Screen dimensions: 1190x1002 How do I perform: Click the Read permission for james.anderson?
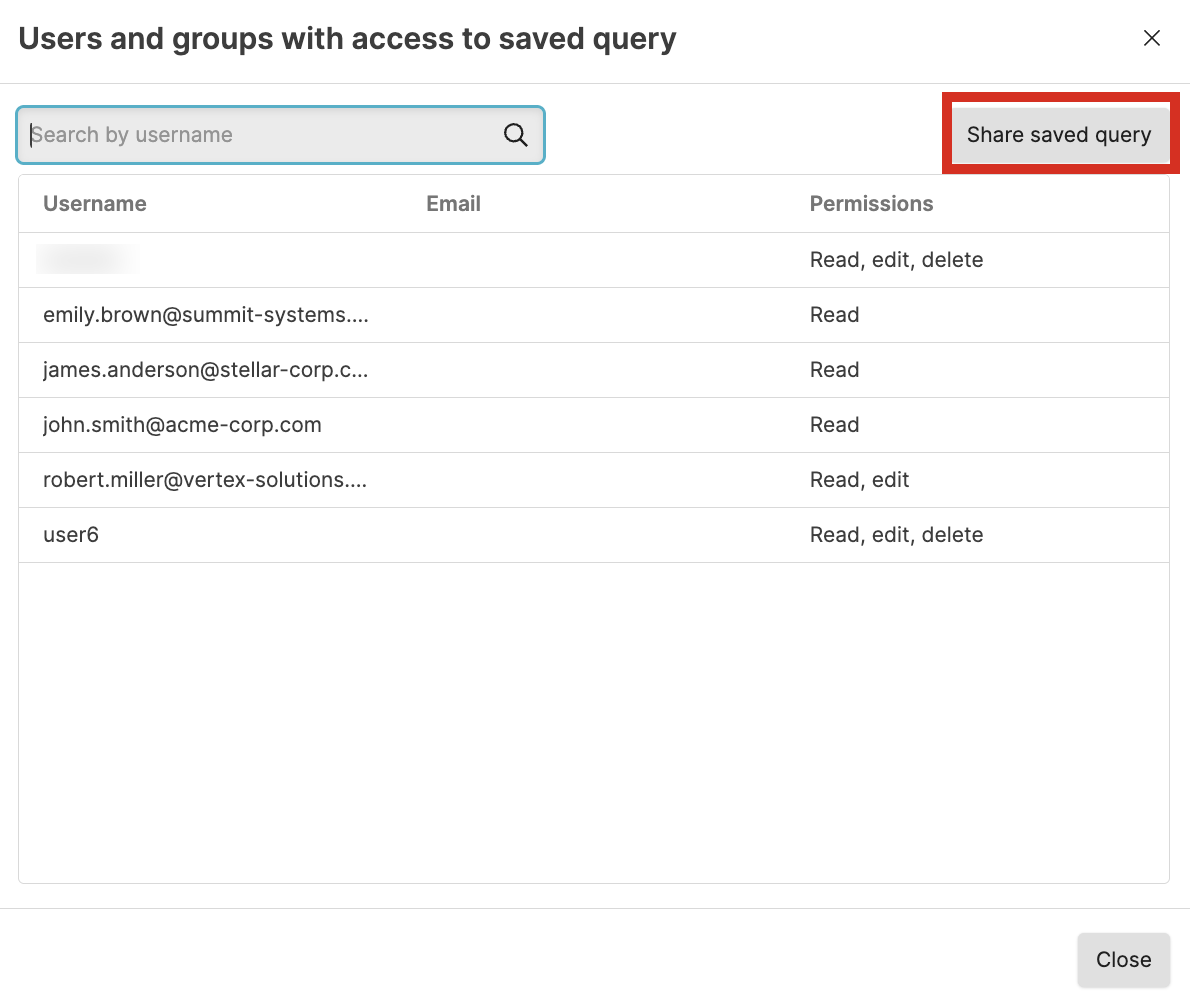(x=834, y=370)
